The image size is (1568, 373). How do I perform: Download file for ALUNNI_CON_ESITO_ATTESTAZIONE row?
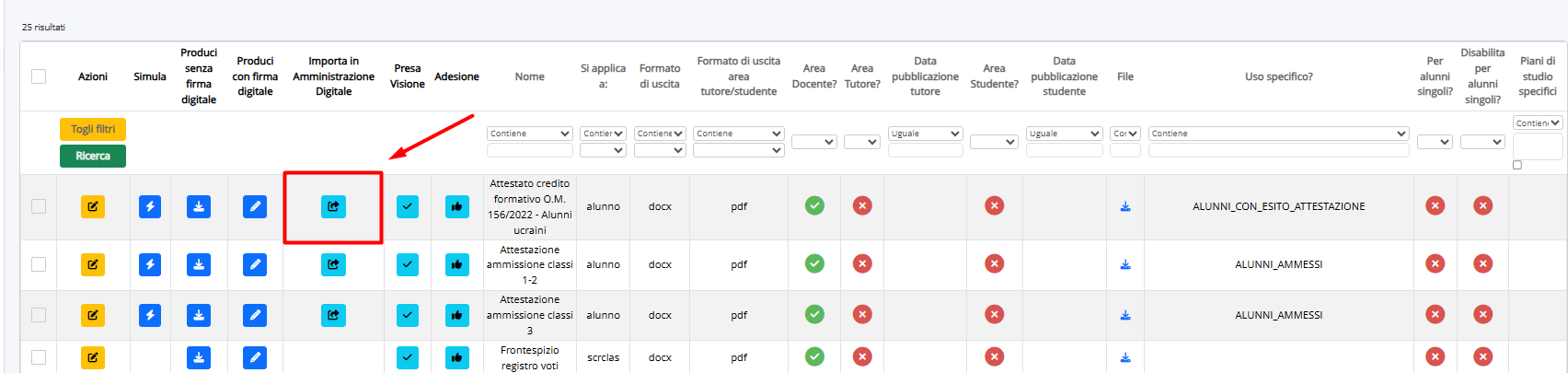(1125, 206)
